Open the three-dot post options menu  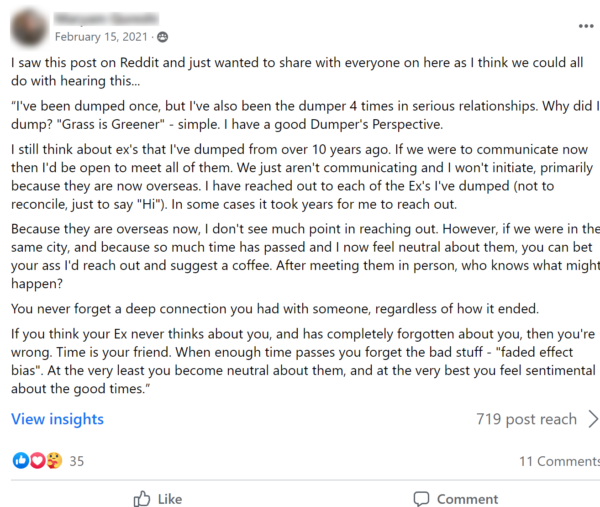[x=585, y=26]
